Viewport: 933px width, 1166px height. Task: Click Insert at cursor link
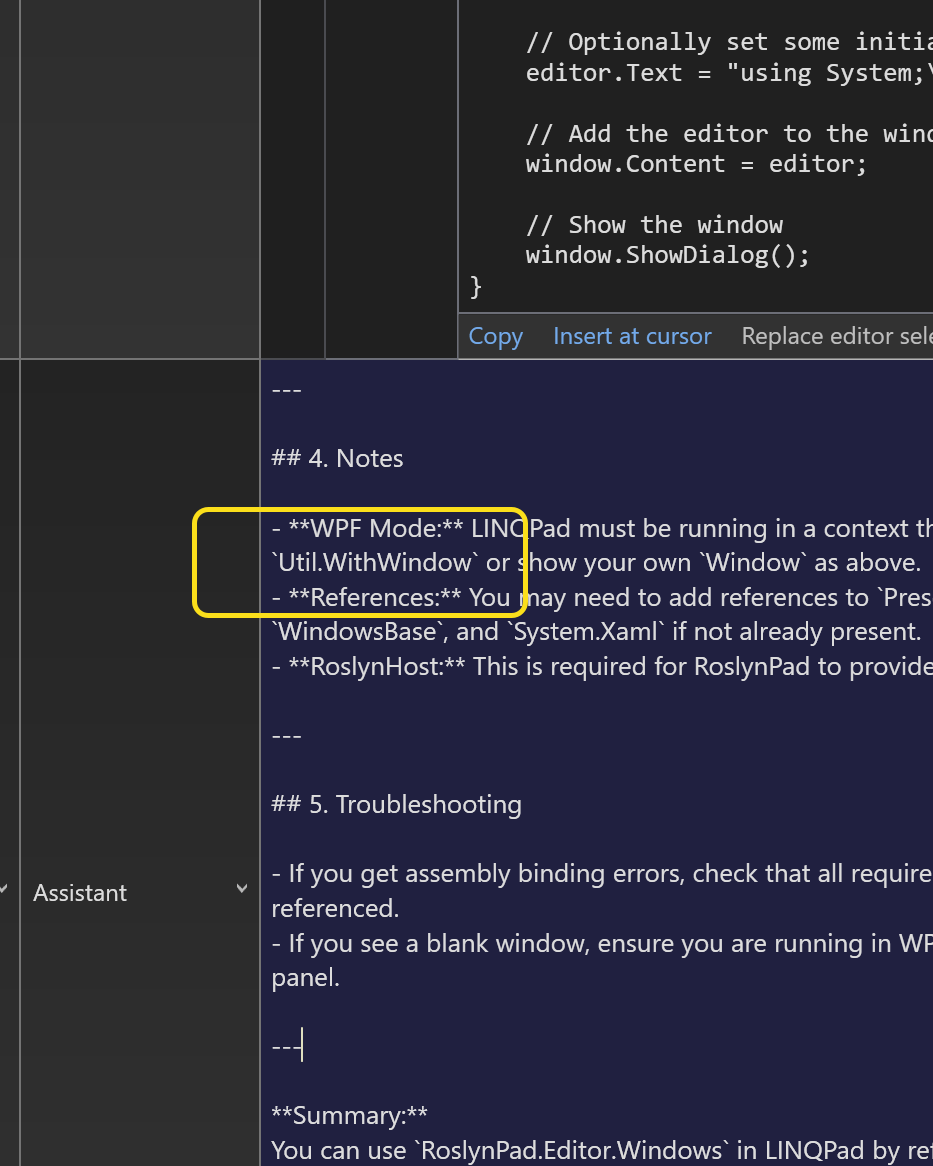(x=632, y=336)
